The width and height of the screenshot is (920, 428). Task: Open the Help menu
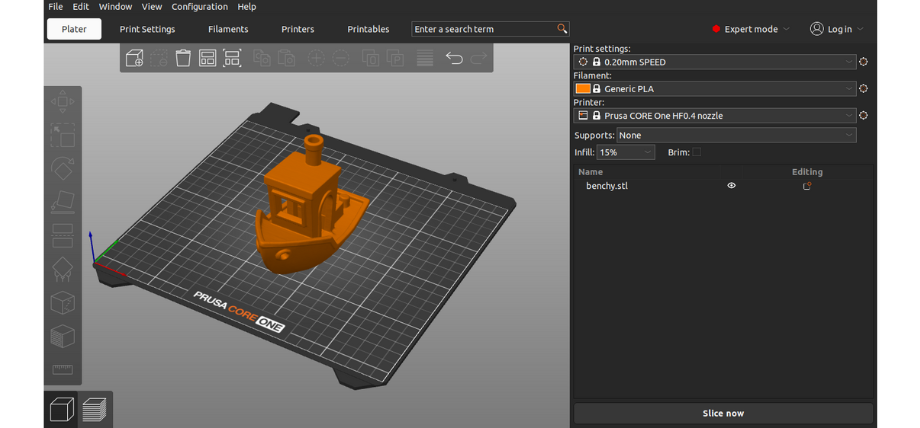pos(247,7)
